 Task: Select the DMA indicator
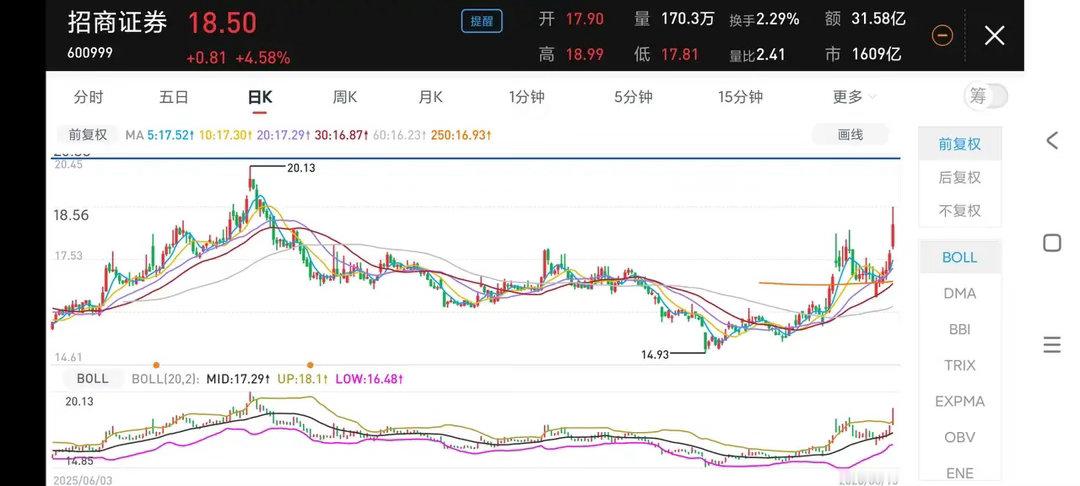[x=959, y=293]
